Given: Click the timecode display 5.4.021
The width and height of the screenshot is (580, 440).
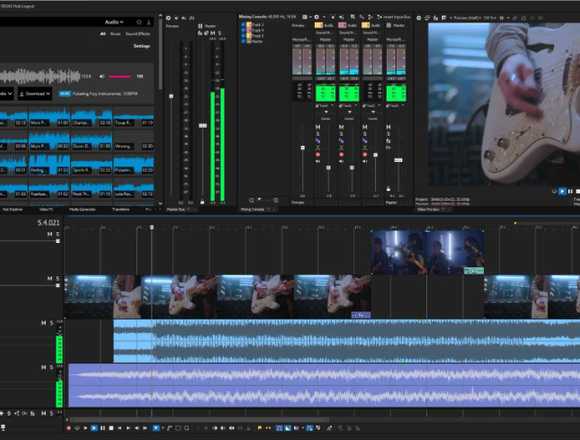Looking at the screenshot, I should (x=48, y=223).
